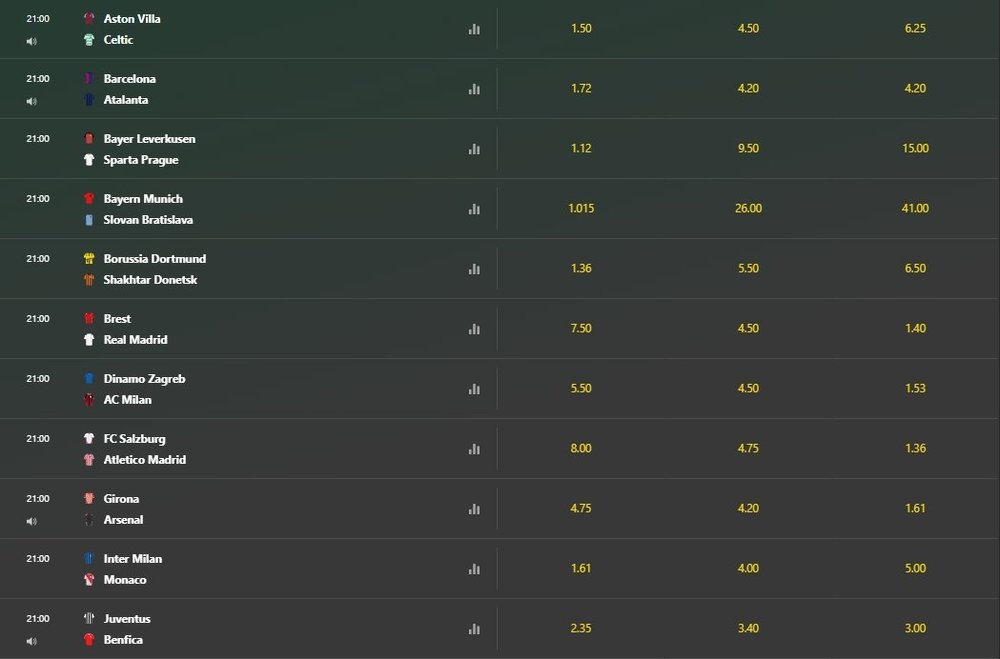
Task: Open stats icon for Inter Milan vs Monaco
Action: [x=474, y=569]
